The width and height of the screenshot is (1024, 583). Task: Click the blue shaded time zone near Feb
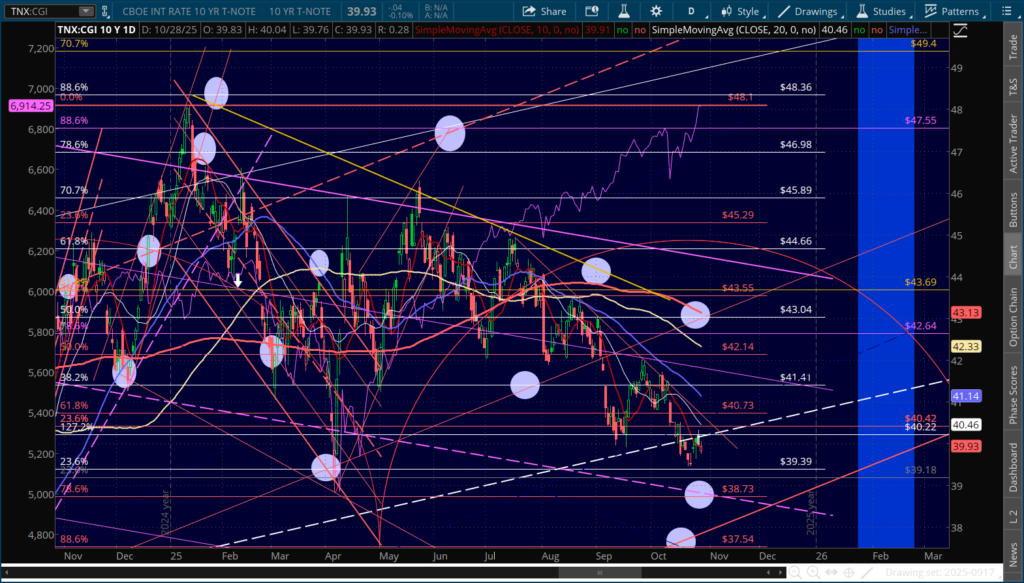(x=886, y=292)
